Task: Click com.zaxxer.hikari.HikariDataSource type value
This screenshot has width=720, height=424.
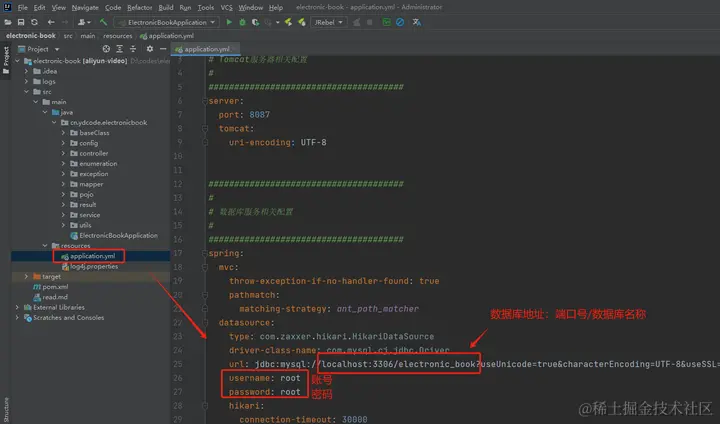Action: (x=347, y=337)
